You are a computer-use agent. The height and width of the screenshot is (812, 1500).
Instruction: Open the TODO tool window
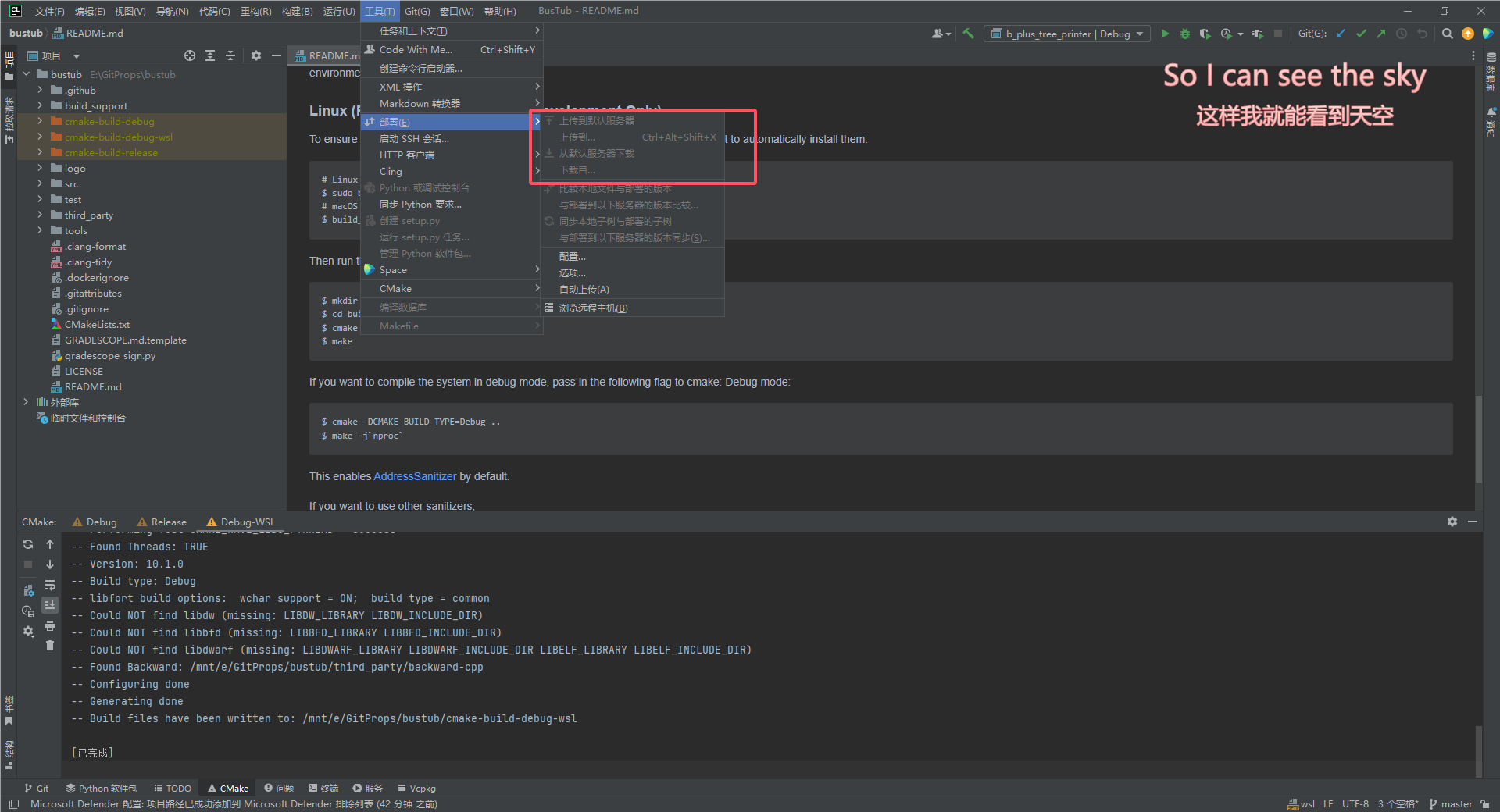coord(173,789)
